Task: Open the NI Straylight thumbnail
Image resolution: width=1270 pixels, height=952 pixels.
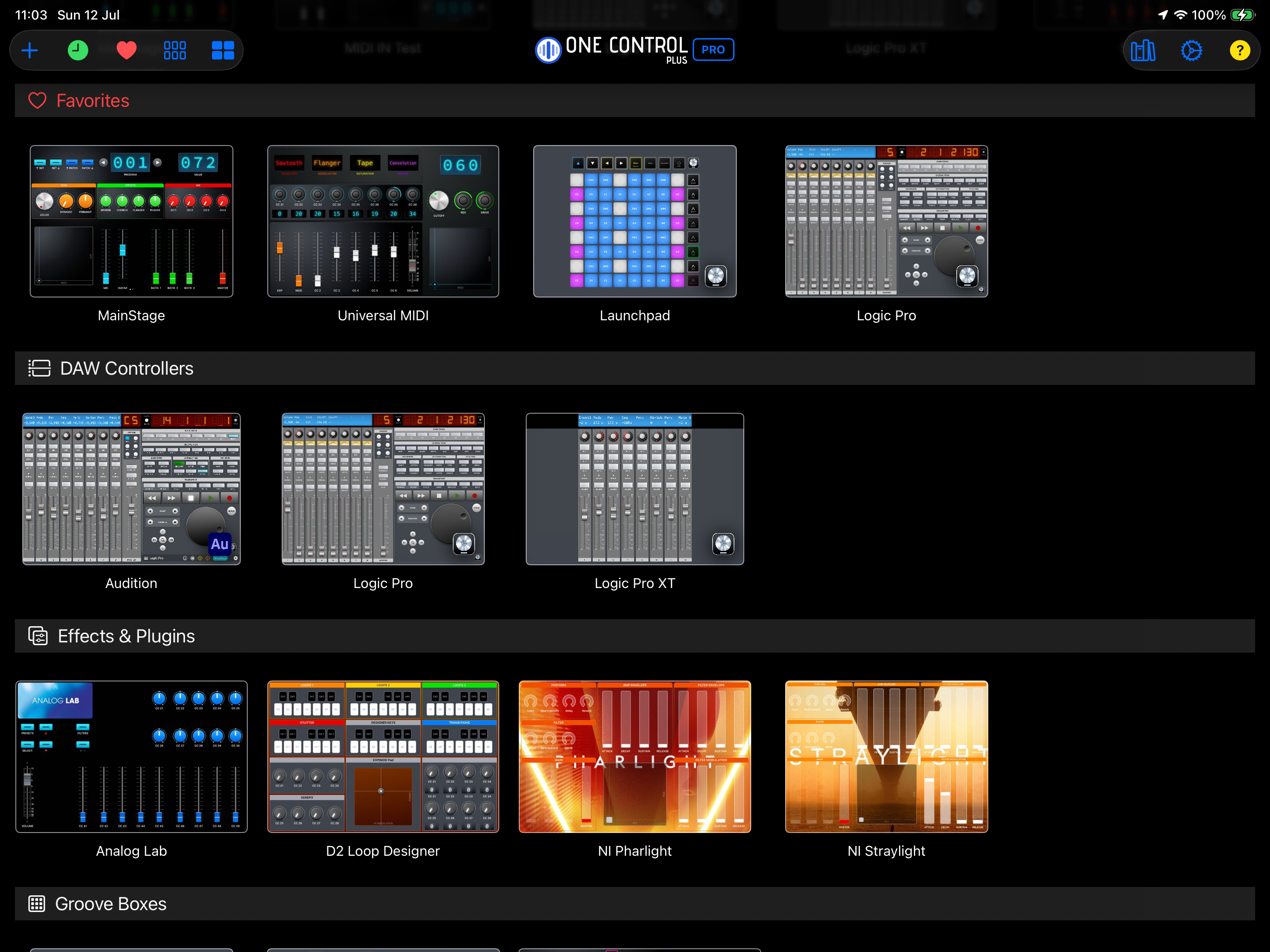Action: point(886,756)
